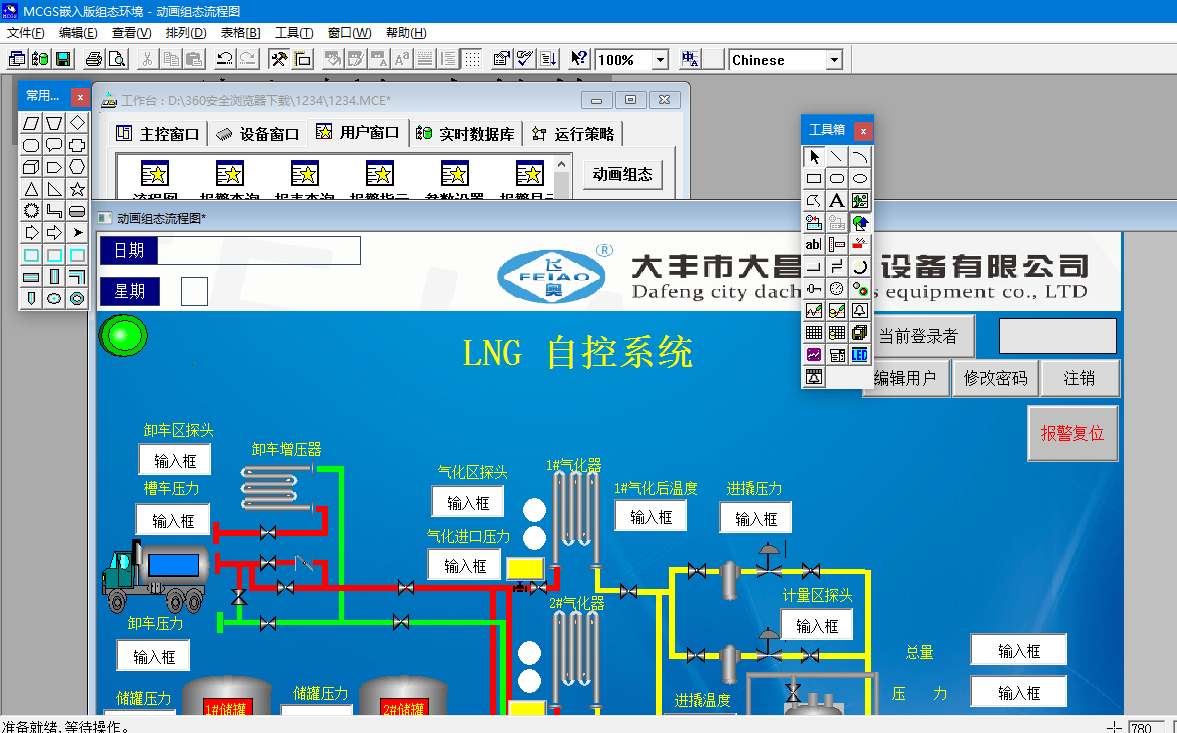Open the 100% zoom dropdown
This screenshot has height=733, width=1177.
click(x=660, y=60)
